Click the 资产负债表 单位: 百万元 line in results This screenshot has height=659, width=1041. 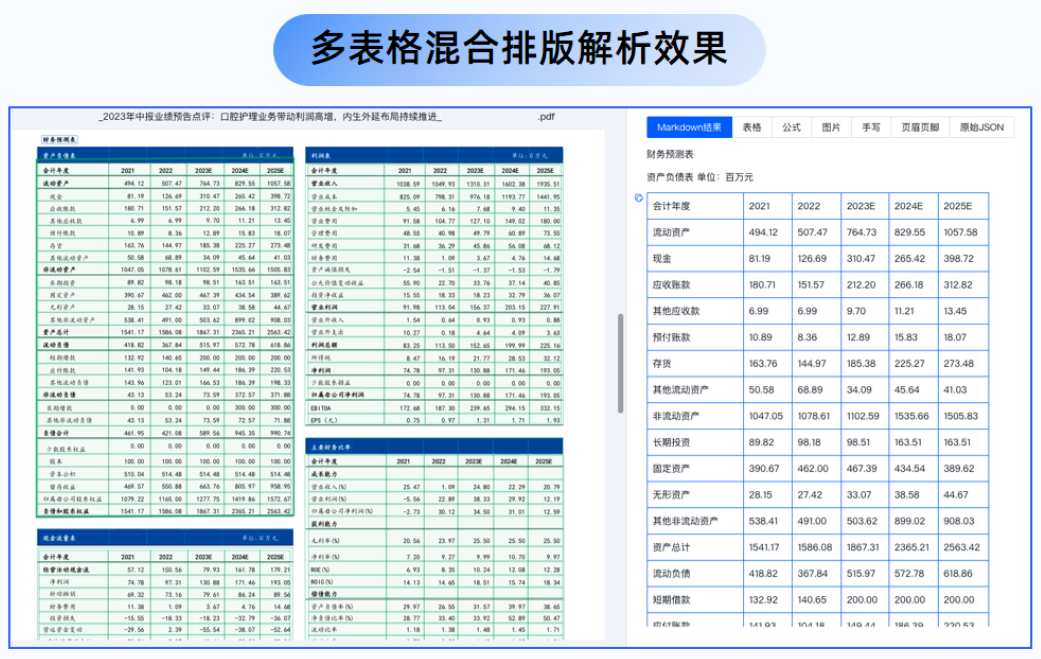(700, 177)
